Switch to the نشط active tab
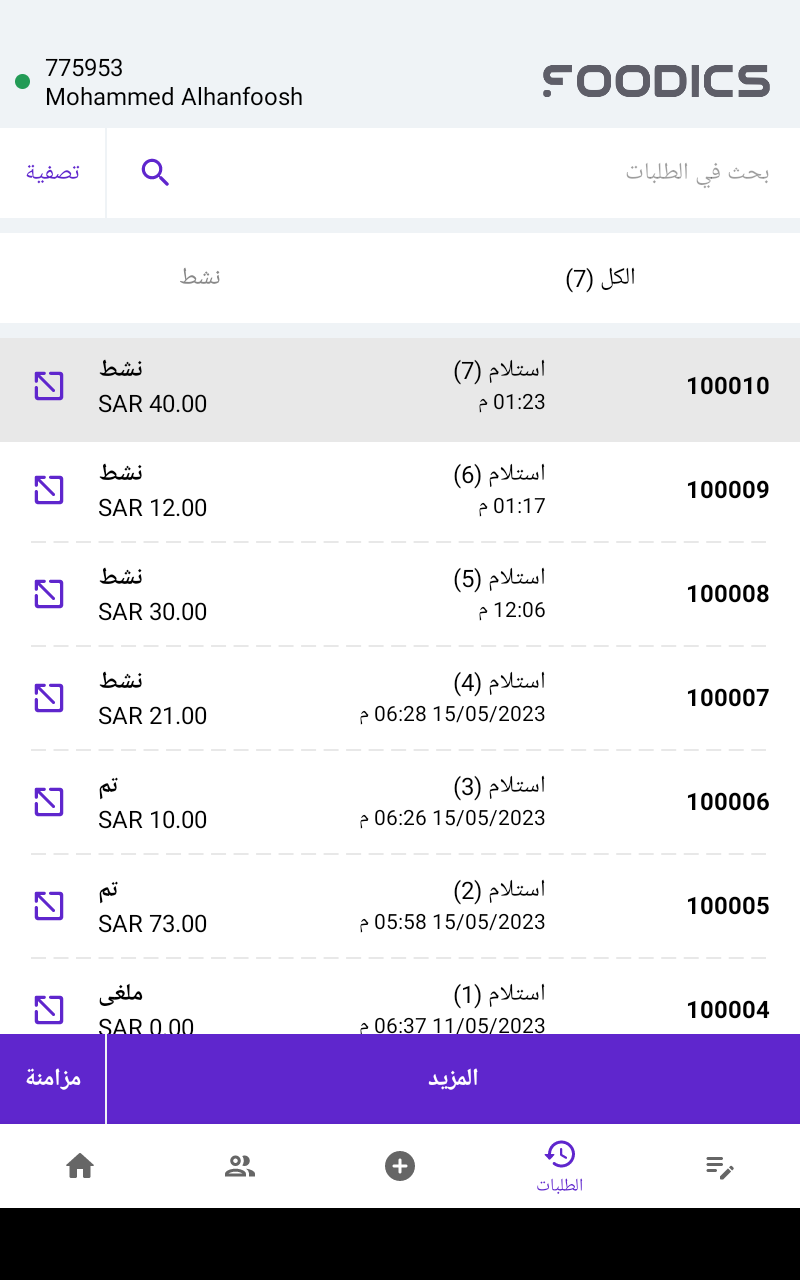Image resolution: width=800 pixels, height=1280 pixels. 200,278
